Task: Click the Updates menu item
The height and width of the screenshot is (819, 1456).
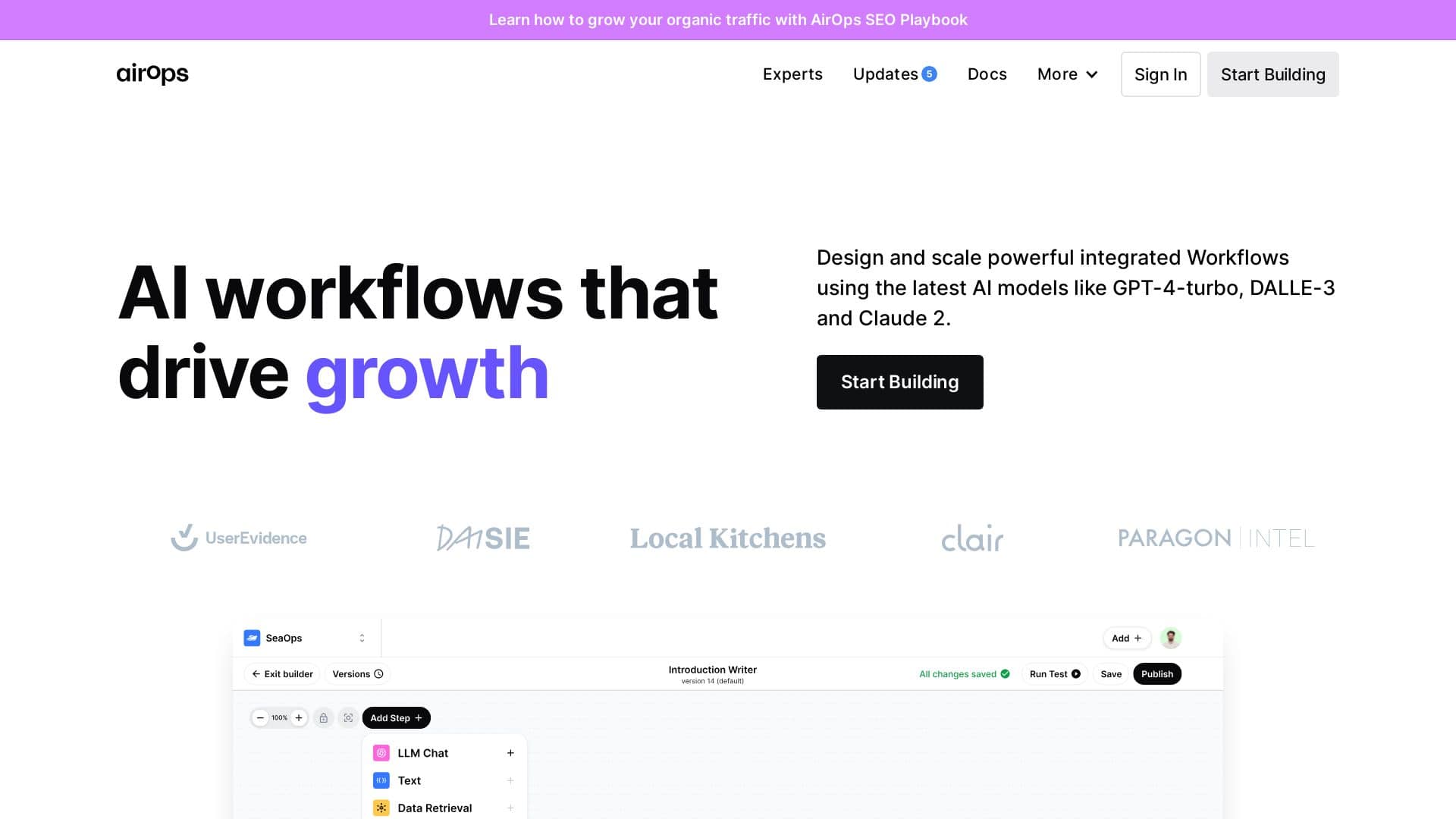Action: (x=885, y=74)
